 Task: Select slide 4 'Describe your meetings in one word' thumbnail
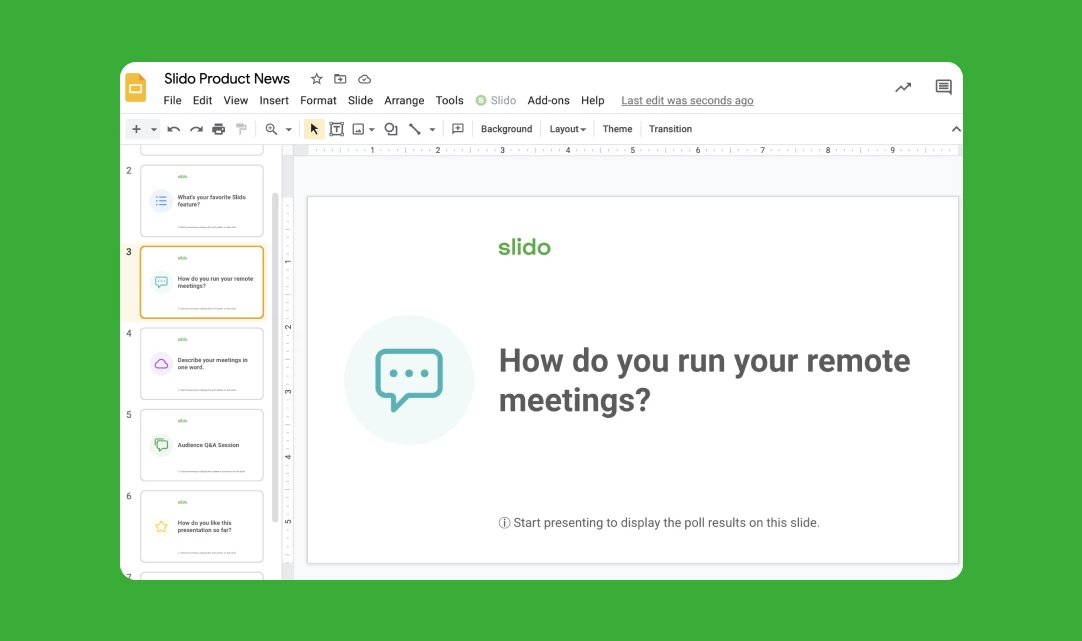pos(201,364)
